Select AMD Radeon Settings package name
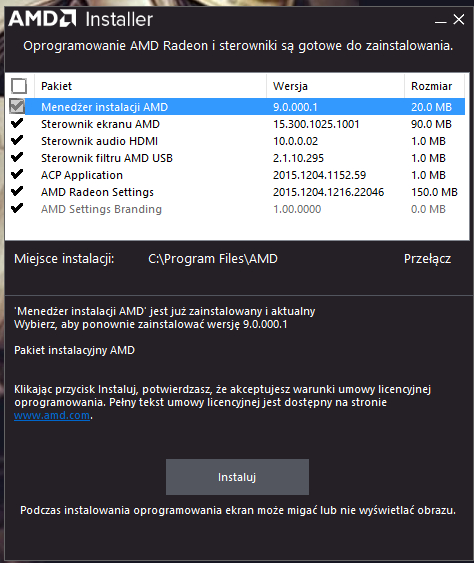This screenshot has width=474, height=563. tap(97, 192)
